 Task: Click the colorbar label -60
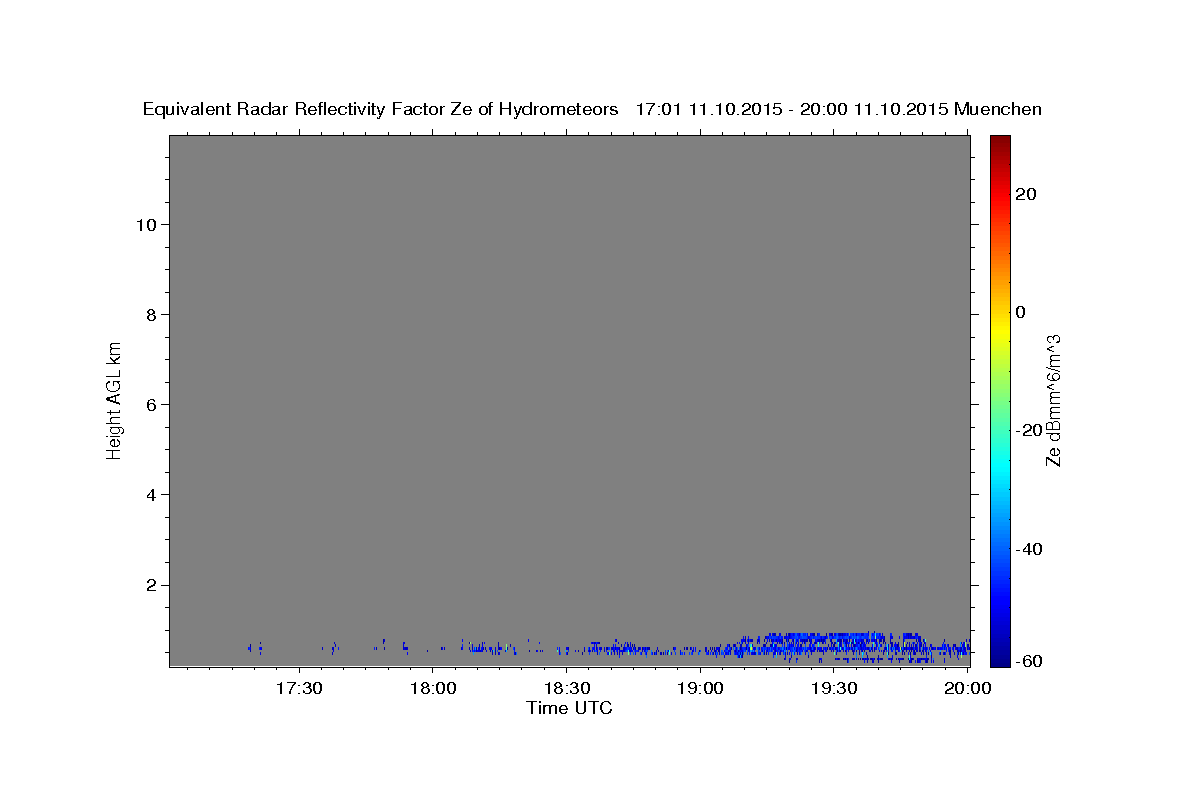click(1028, 662)
